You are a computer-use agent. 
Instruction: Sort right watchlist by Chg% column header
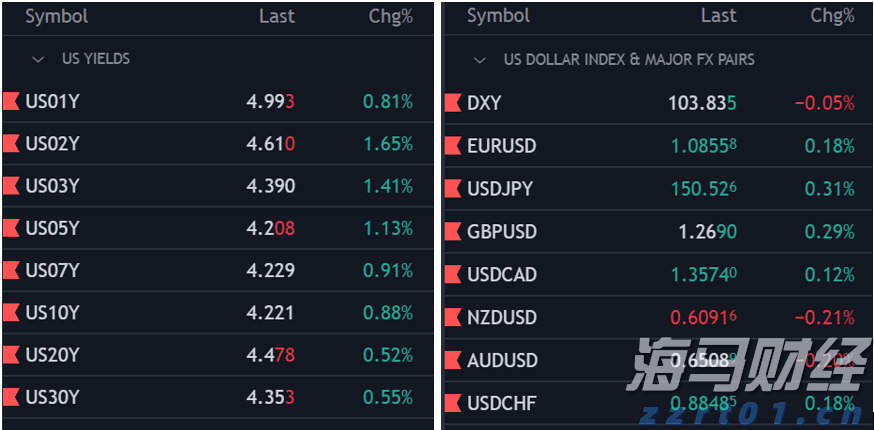[x=832, y=15]
